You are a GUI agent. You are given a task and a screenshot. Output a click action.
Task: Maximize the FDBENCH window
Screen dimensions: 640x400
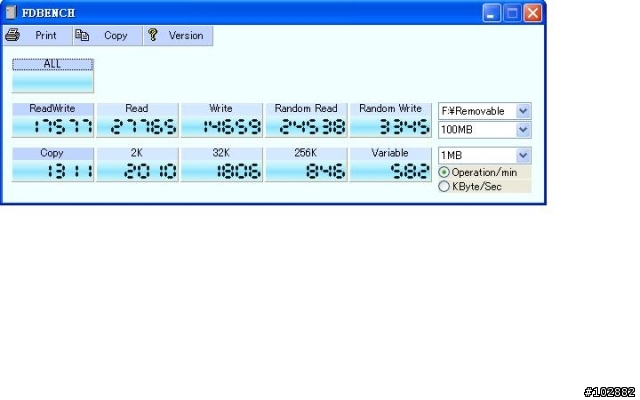(x=512, y=13)
